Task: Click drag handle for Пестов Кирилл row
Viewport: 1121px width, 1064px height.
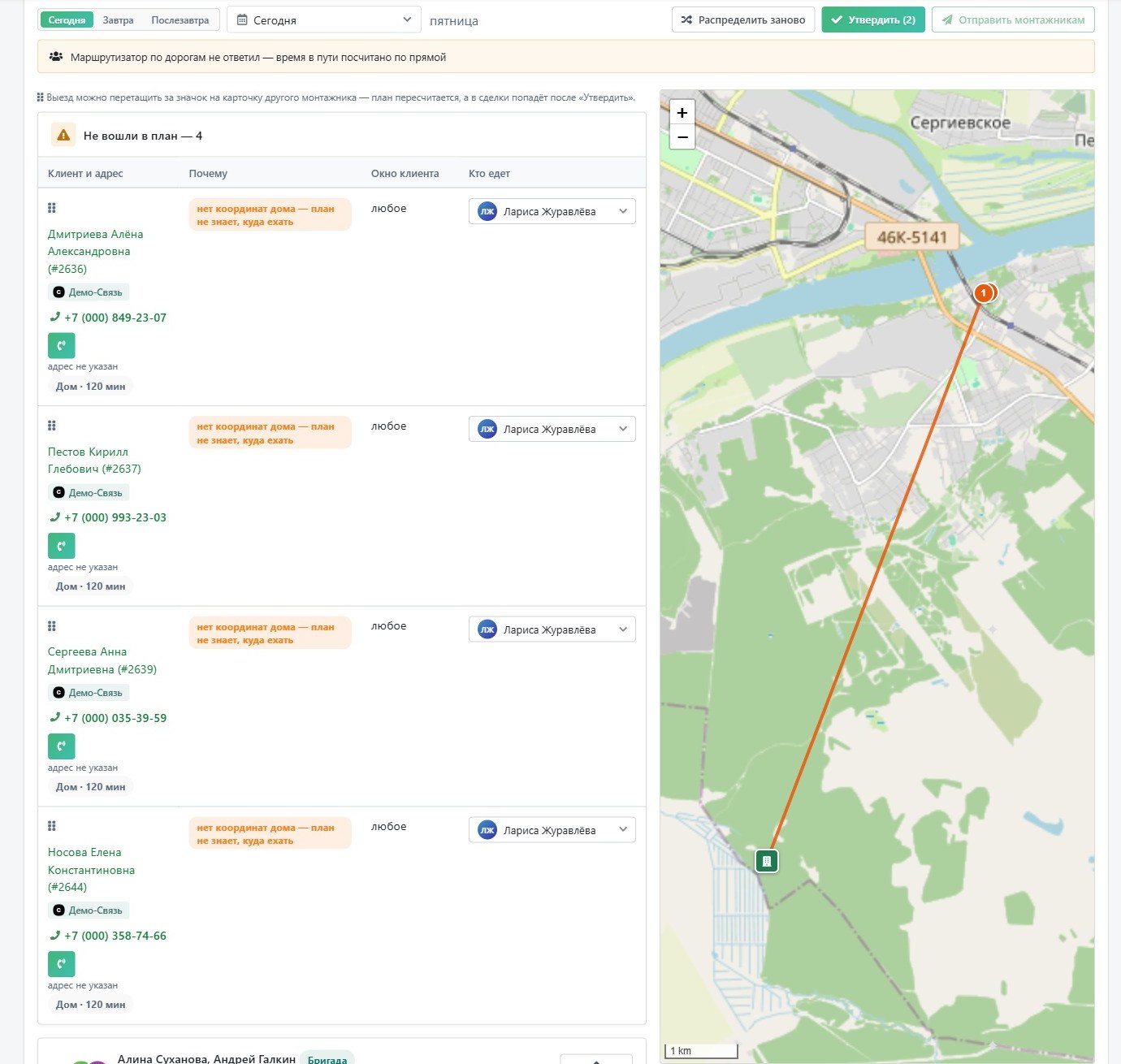Action: point(52,426)
